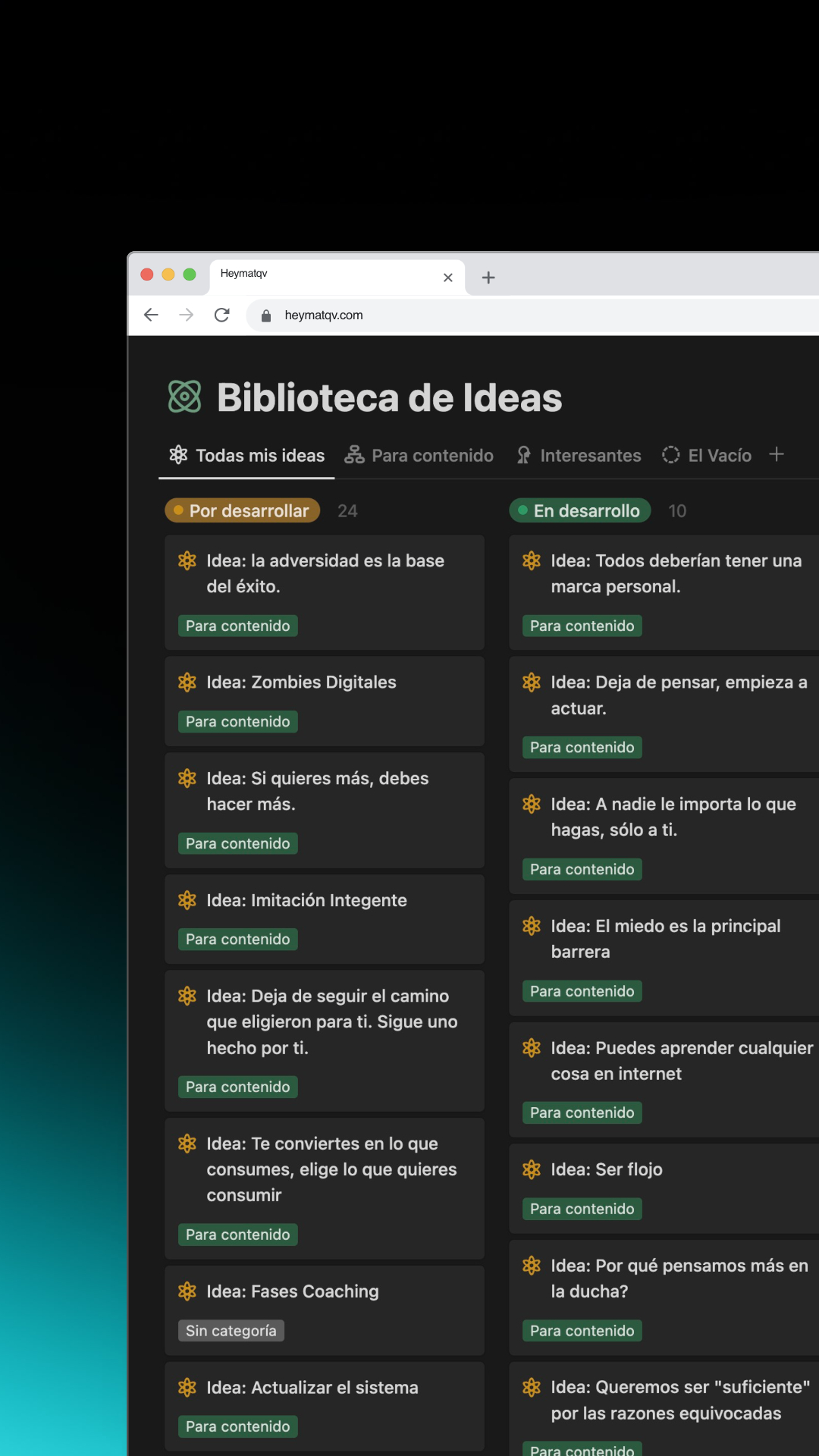Open the Interesantes tab
This screenshot has height=1456, width=819.
pos(579,456)
